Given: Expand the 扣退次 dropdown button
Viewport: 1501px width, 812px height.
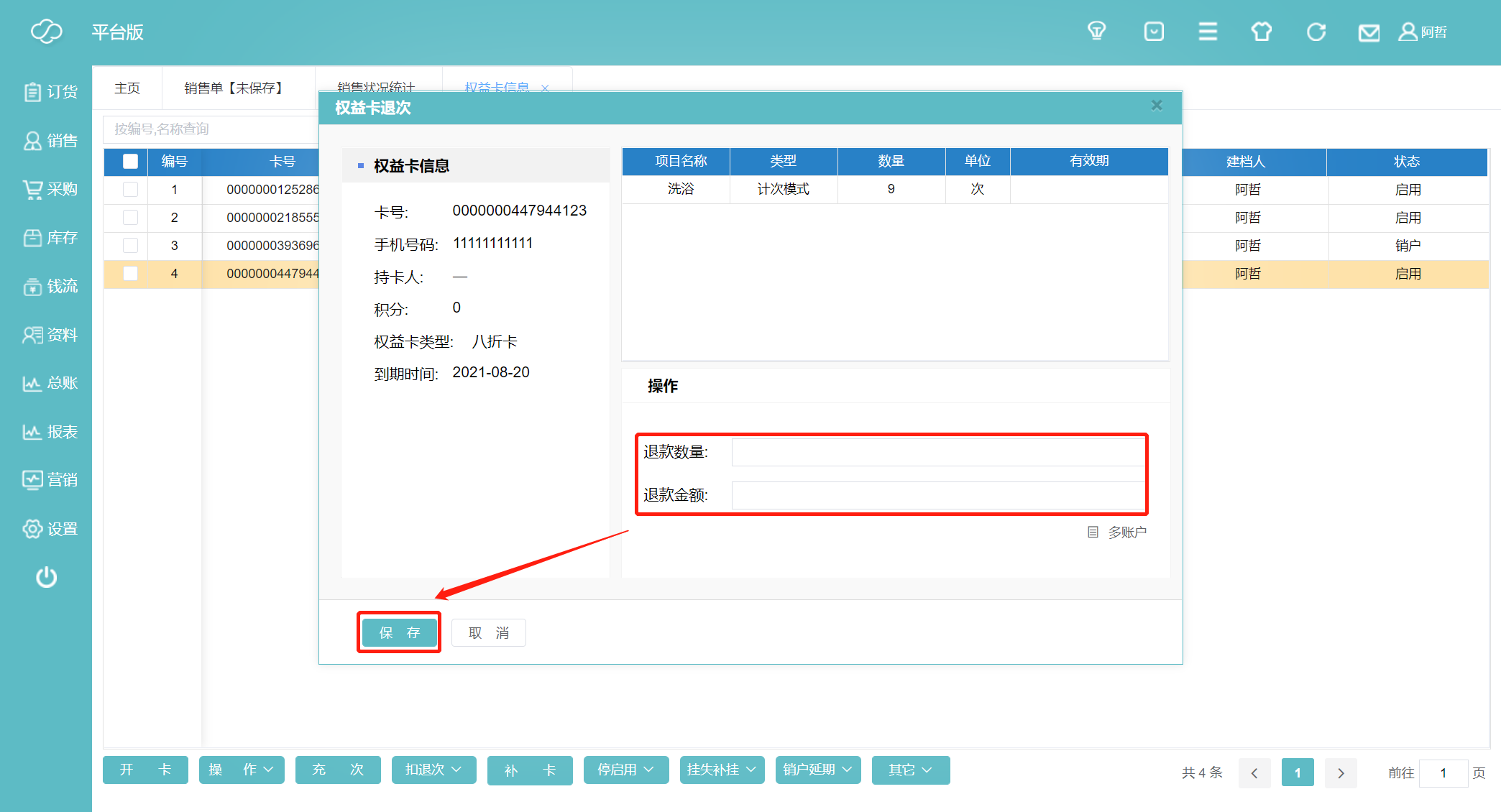Looking at the screenshot, I should [433, 770].
